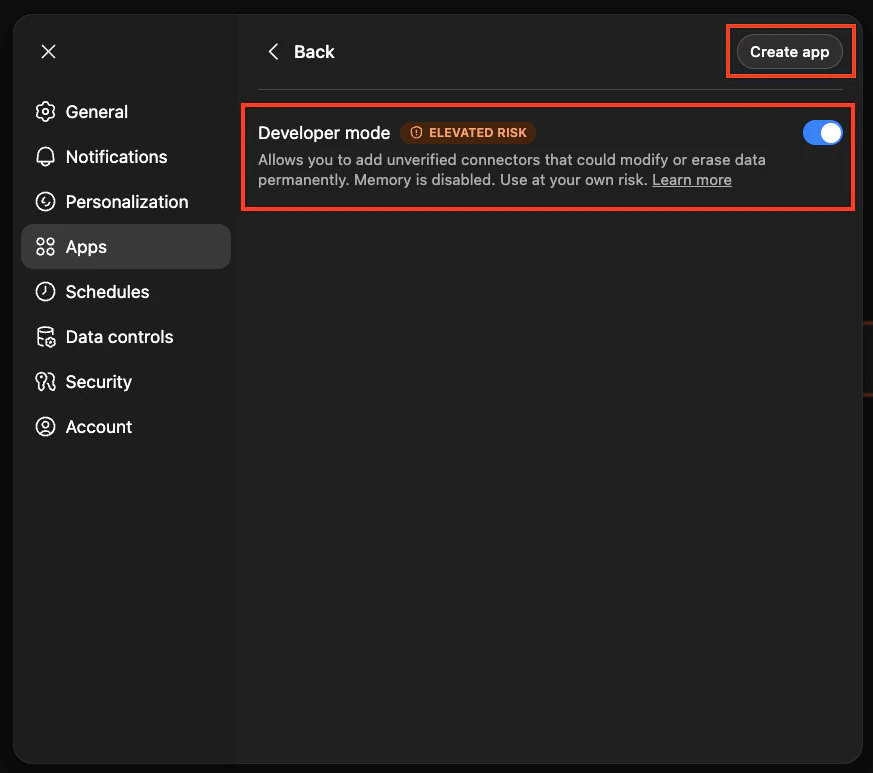Click the Elevated Risk warning icon
Image resolution: width=873 pixels, height=773 pixels.
(416, 133)
